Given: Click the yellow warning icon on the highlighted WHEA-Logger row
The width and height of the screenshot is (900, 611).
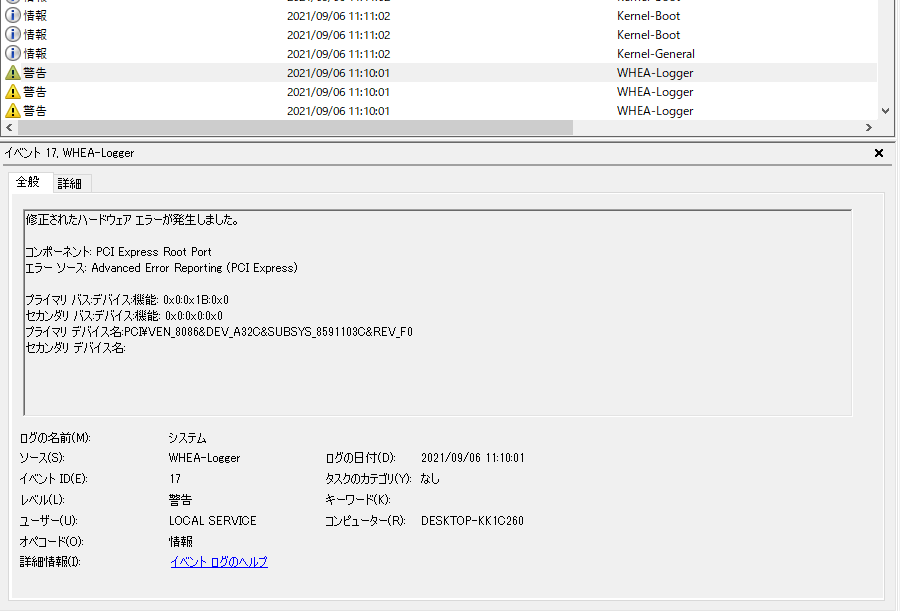Looking at the screenshot, I should click(x=13, y=72).
